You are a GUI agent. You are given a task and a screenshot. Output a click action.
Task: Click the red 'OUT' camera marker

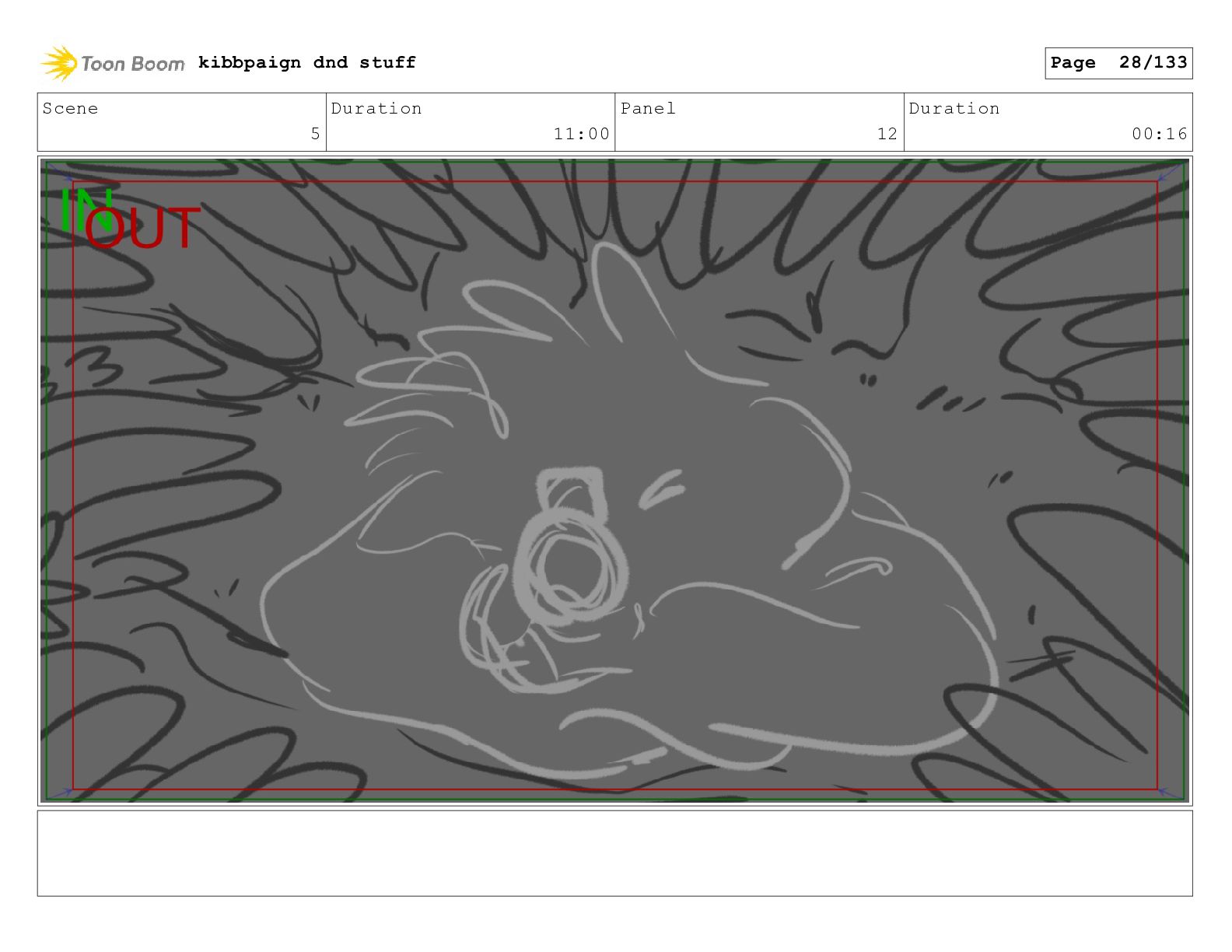click(x=142, y=228)
